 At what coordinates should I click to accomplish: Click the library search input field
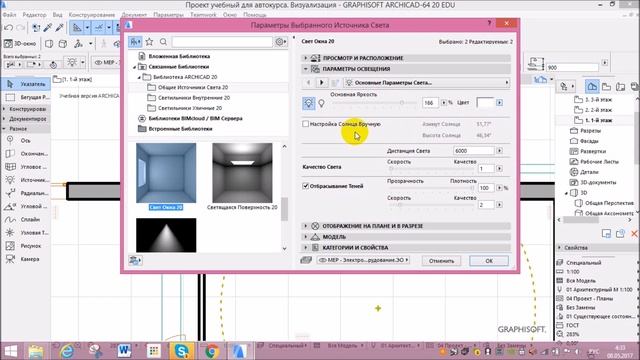(x=222, y=42)
